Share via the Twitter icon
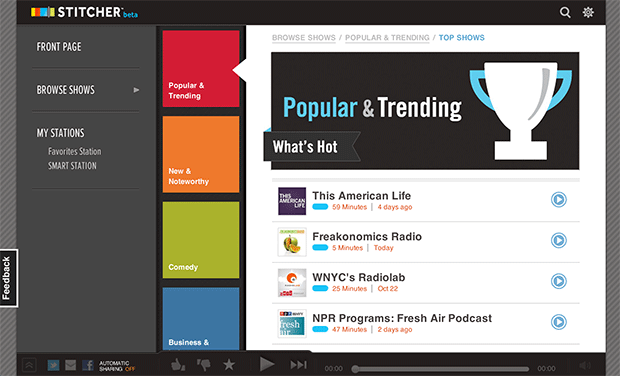 (x=53, y=365)
